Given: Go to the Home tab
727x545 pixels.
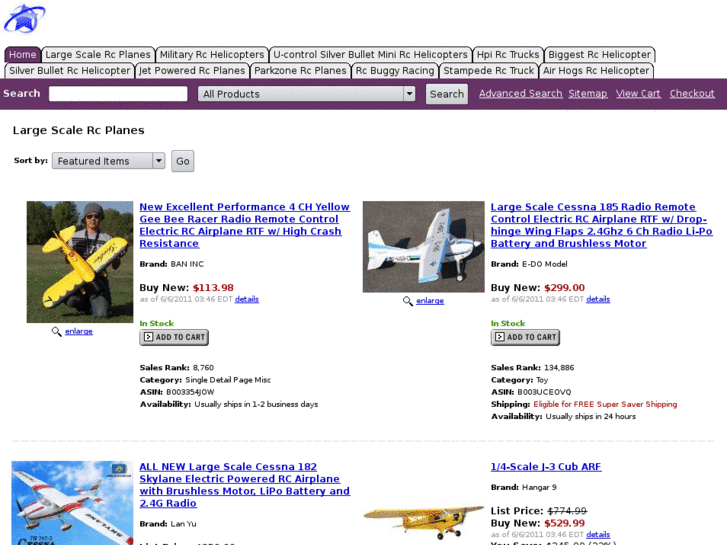Looking at the screenshot, I should [22, 55].
